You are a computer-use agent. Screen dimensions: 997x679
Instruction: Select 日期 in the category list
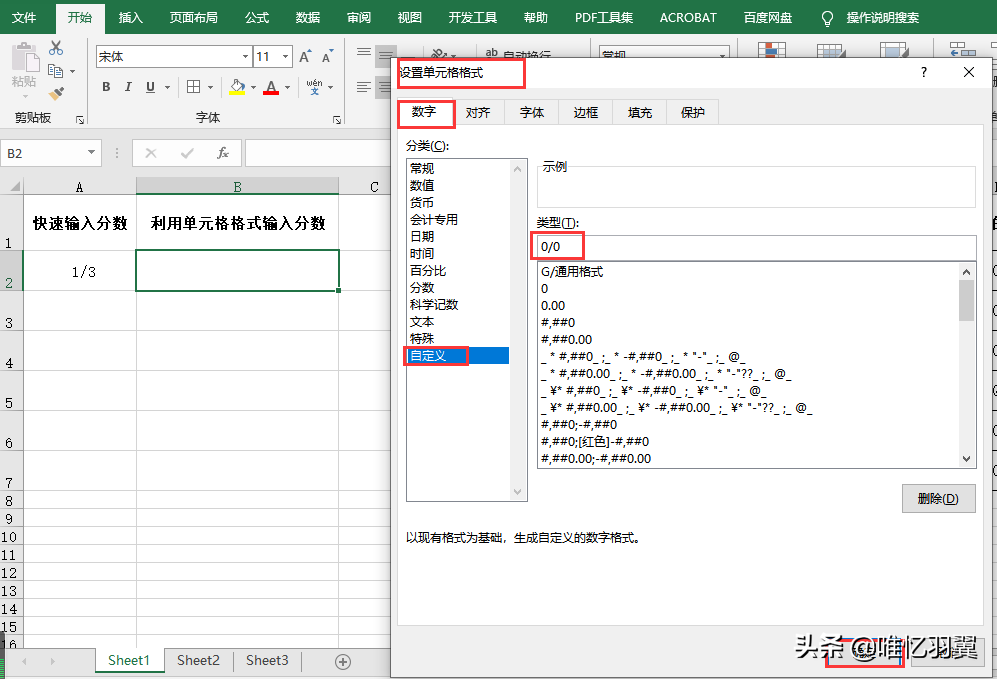pos(458,237)
